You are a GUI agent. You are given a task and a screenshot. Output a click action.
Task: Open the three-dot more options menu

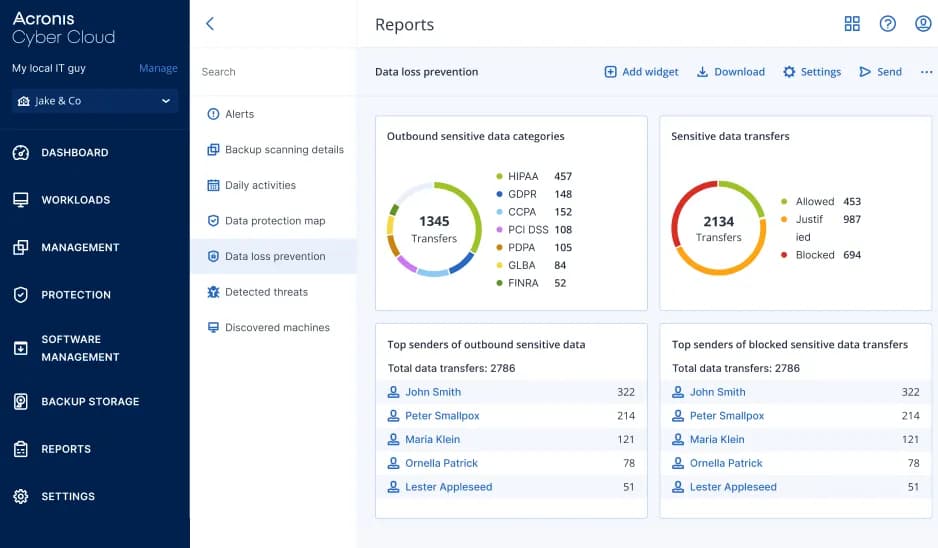(x=926, y=72)
